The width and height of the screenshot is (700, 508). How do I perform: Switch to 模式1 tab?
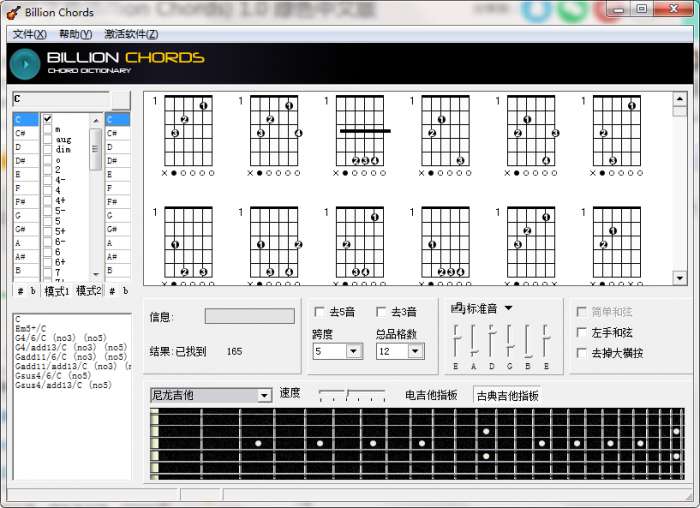click(x=57, y=291)
